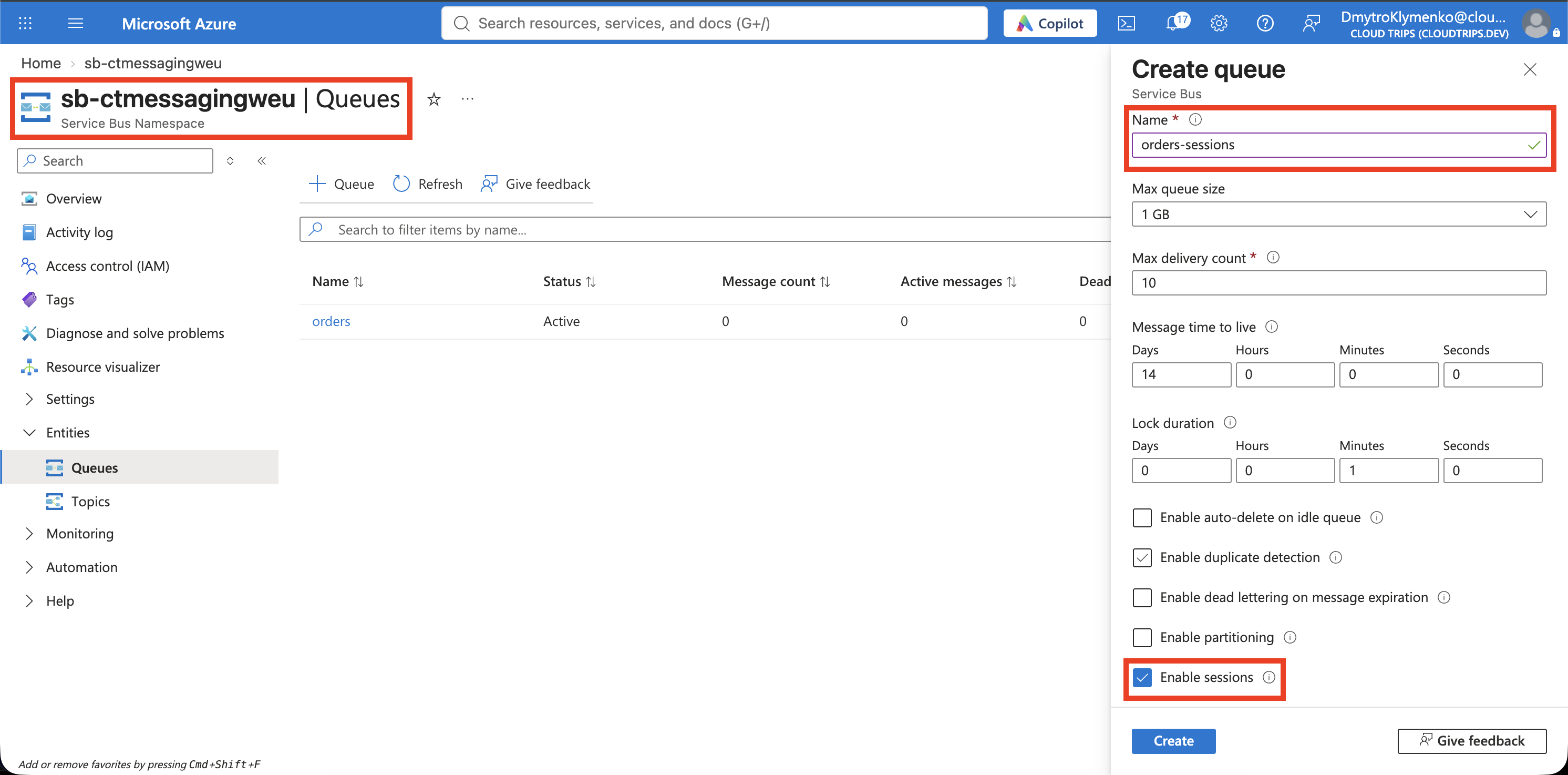
Task: Uncheck Enable sessions
Action: pos(1142,678)
